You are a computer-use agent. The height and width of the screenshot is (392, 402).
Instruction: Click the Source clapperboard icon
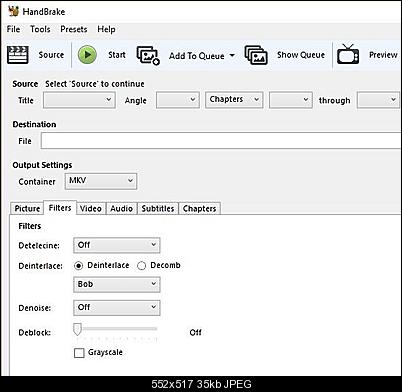[18, 55]
